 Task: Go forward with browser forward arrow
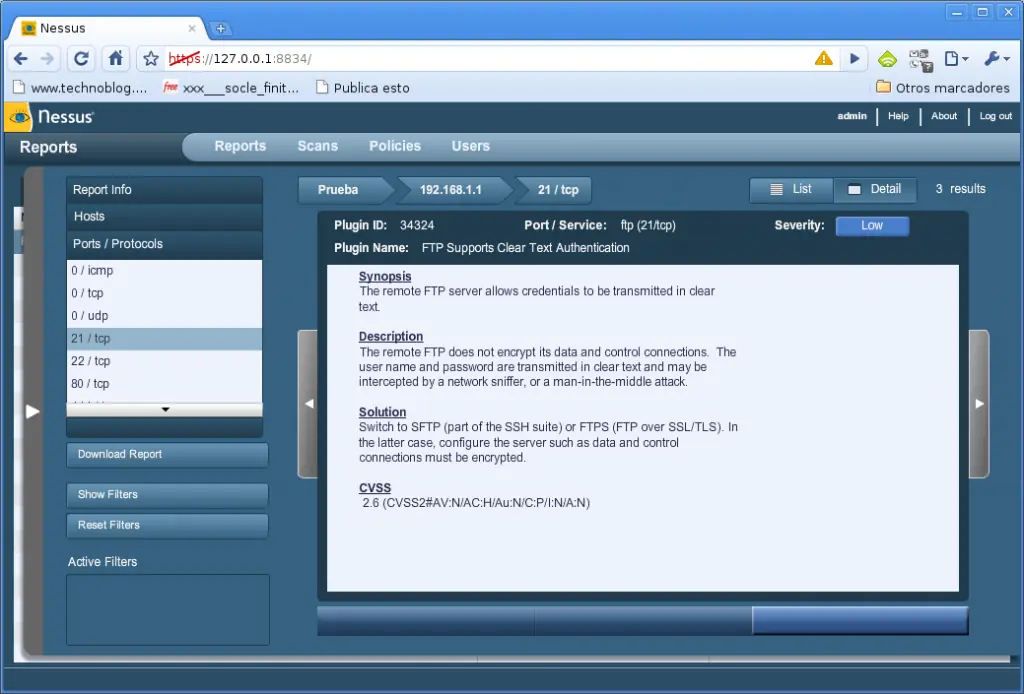click(x=47, y=59)
